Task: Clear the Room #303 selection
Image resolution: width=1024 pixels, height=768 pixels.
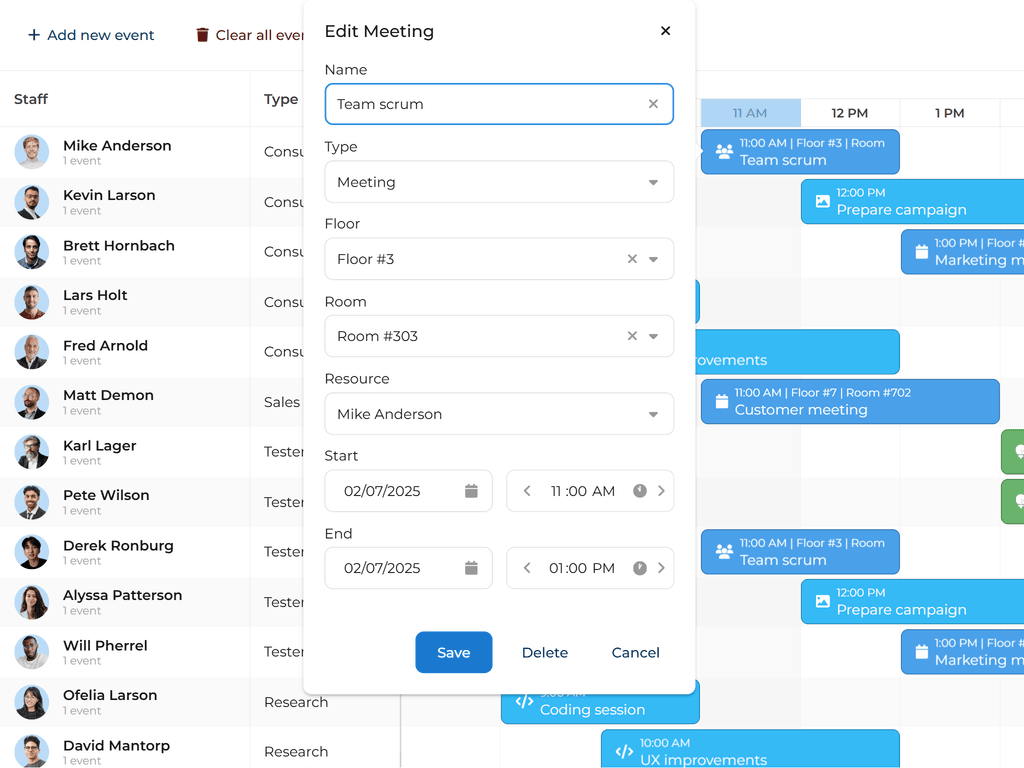Action: pyautogui.click(x=632, y=336)
